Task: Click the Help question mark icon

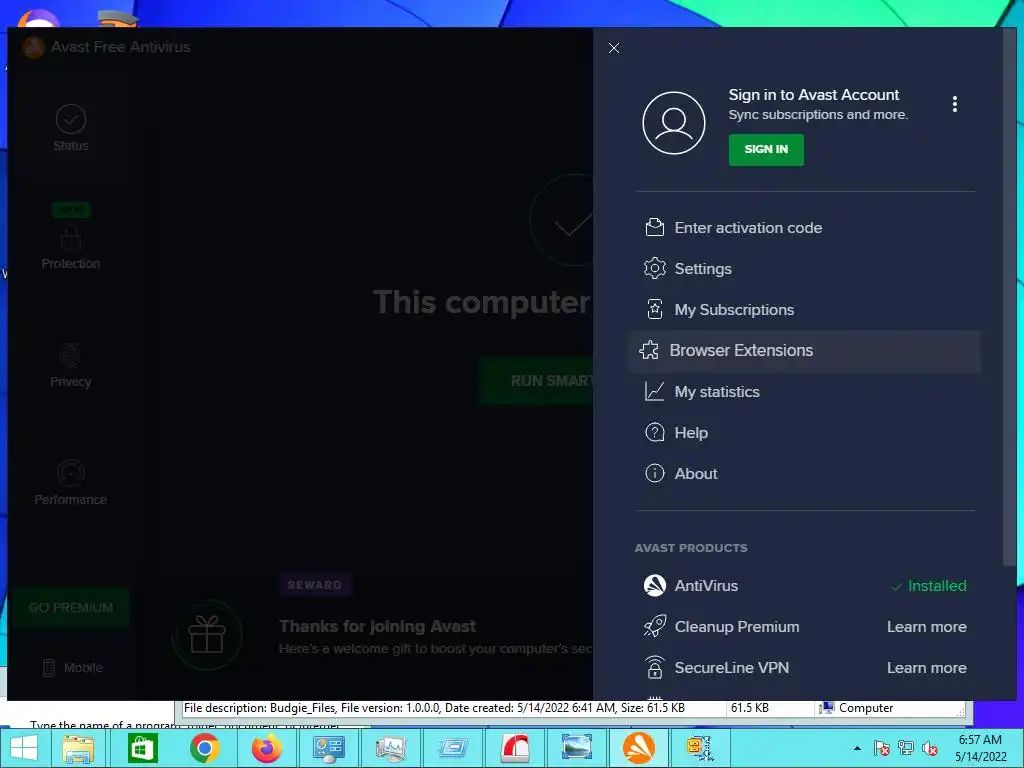Action: click(654, 432)
